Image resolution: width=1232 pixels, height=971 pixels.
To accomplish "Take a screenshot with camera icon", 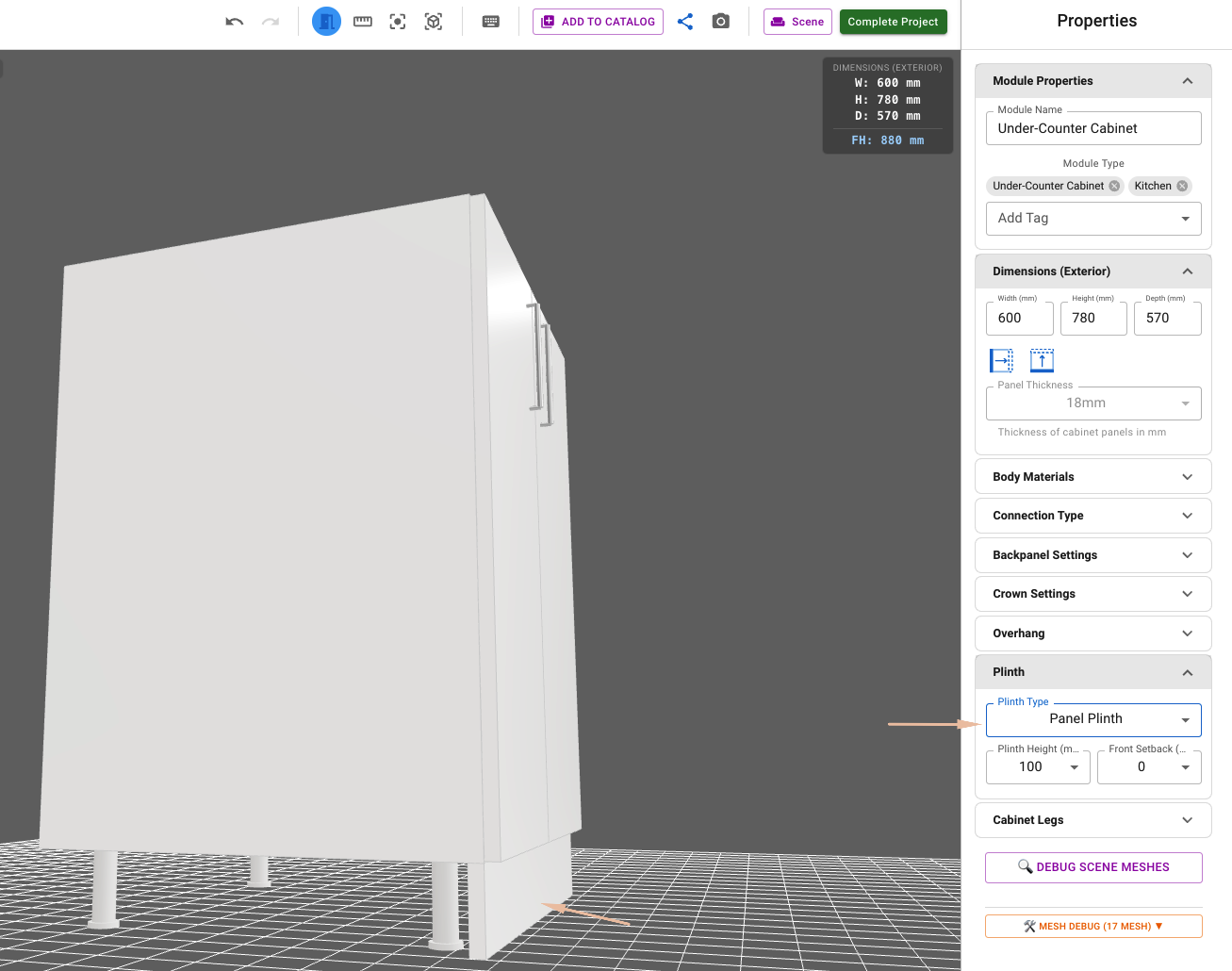I will click(721, 22).
